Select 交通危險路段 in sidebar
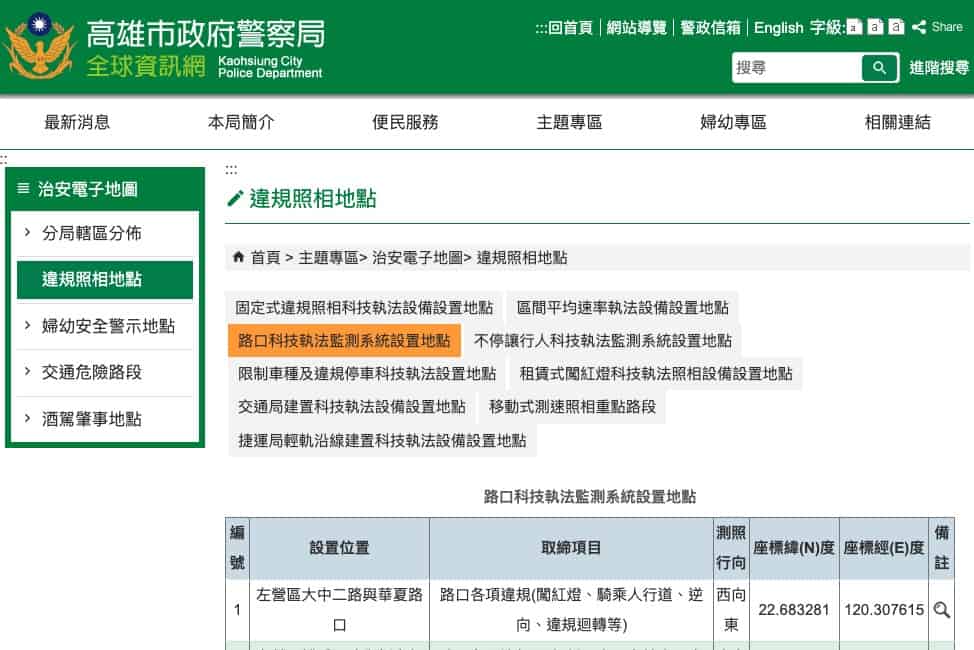Viewport: 974px width, 650px height. coord(92,372)
